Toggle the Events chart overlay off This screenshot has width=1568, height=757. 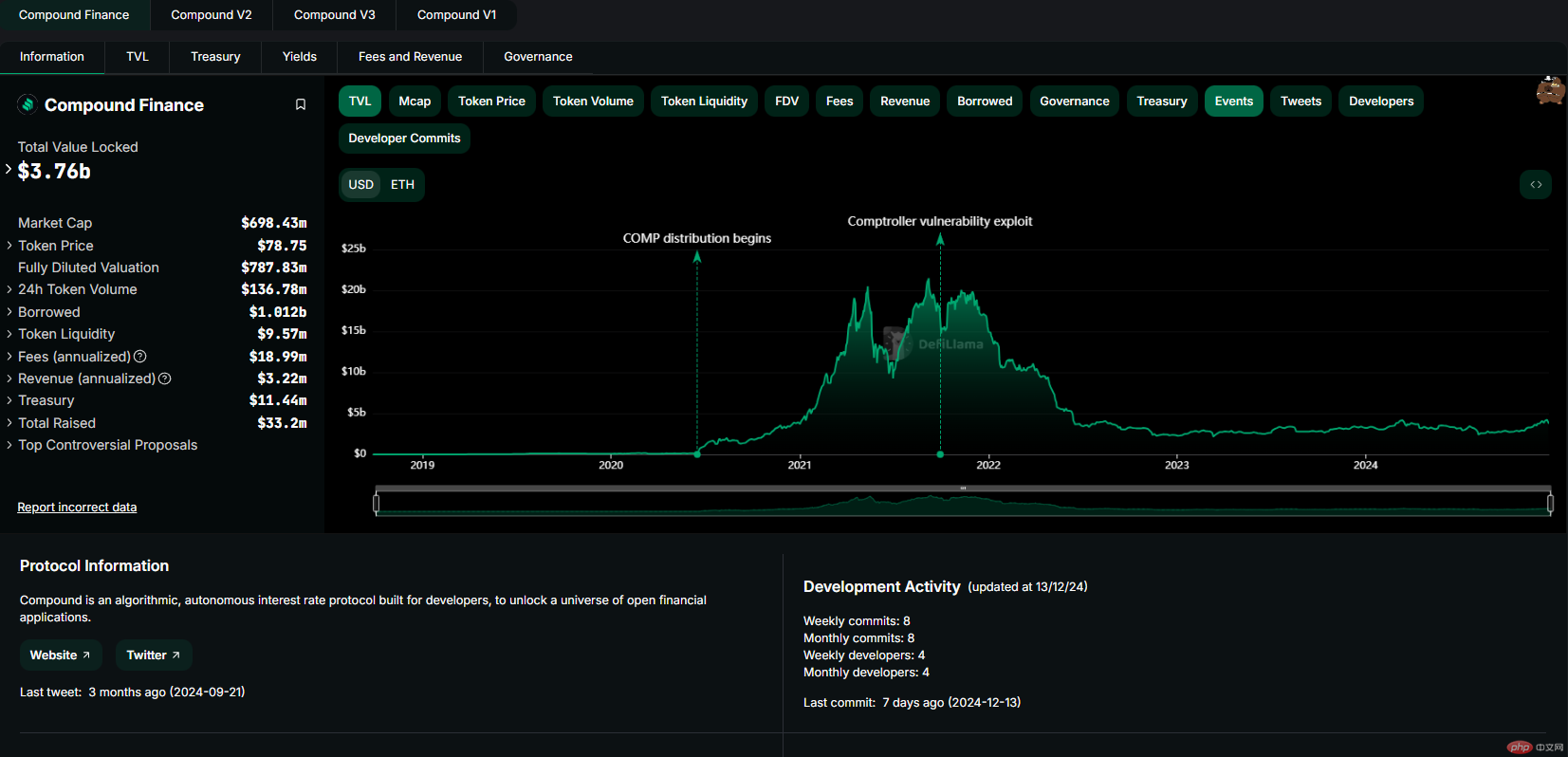coord(1233,102)
